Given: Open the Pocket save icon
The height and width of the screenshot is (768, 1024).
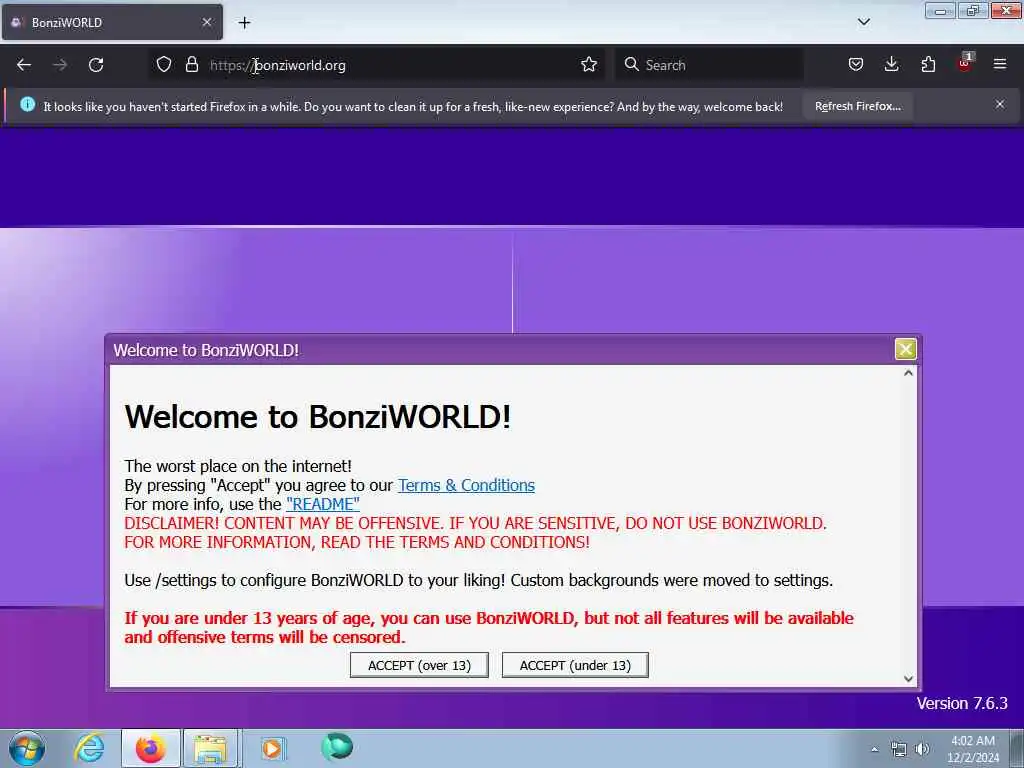Looking at the screenshot, I should pos(856,65).
